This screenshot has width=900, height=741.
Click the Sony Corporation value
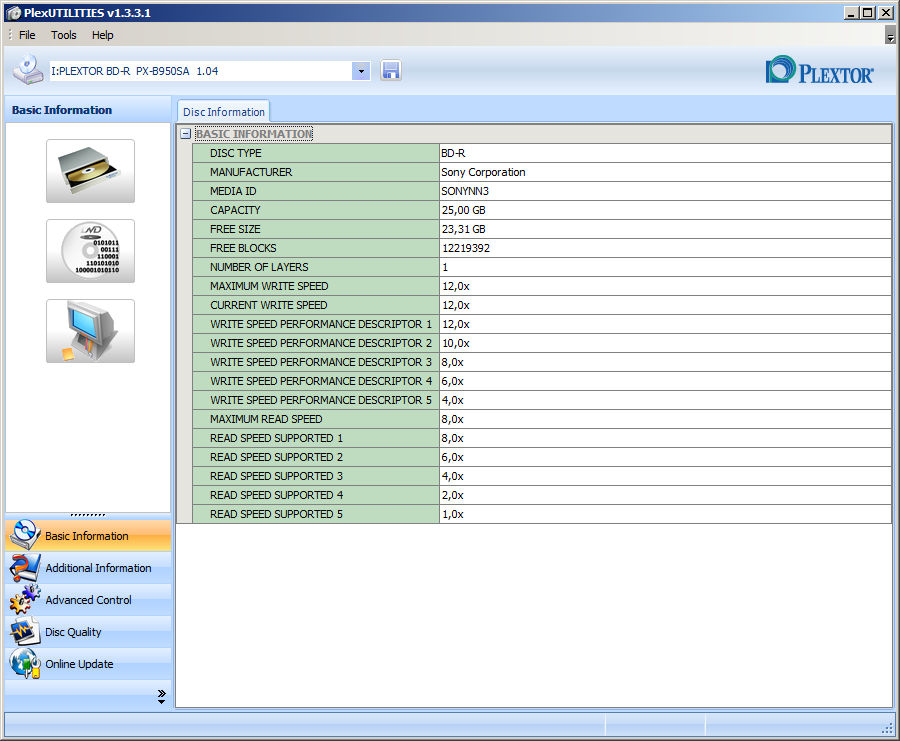tap(483, 172)
